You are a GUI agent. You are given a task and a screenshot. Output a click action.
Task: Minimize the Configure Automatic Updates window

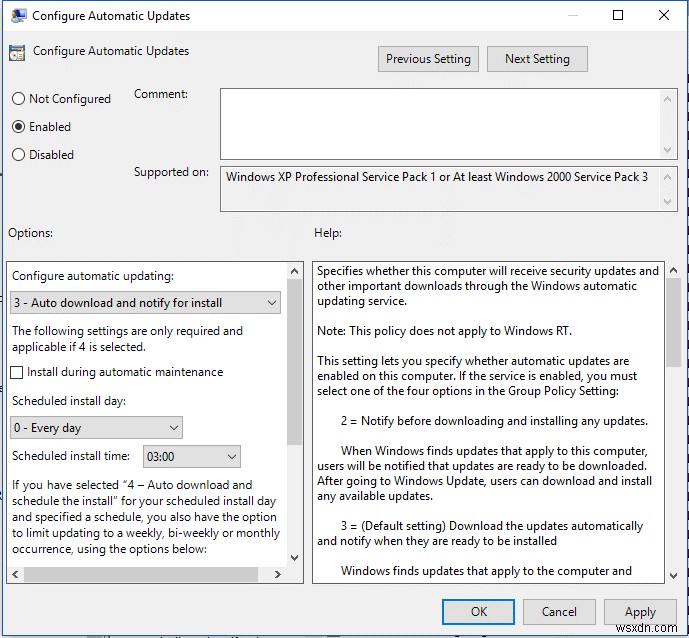tap(573, 15)
